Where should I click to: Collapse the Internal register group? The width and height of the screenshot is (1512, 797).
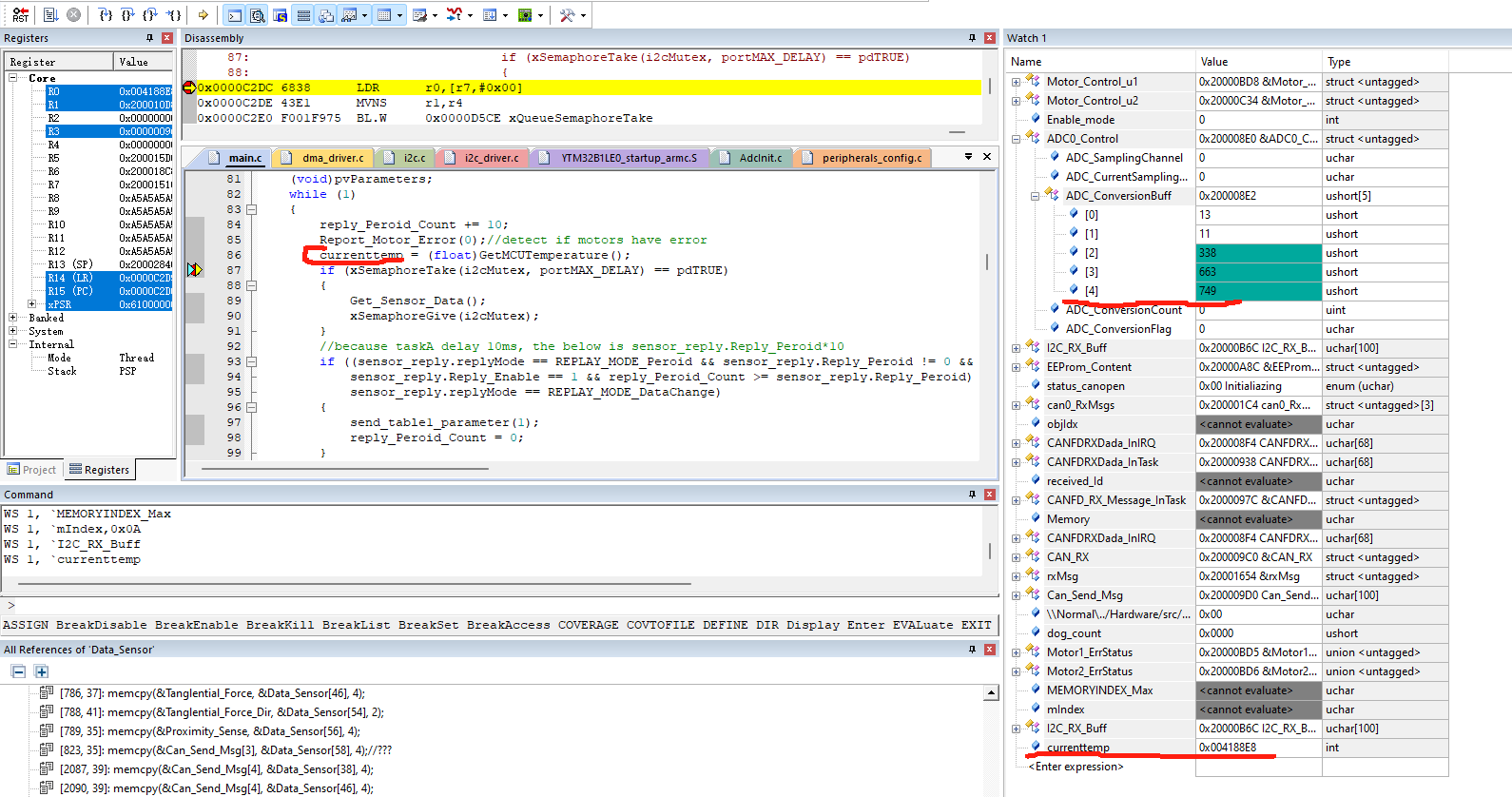(13, 344)
